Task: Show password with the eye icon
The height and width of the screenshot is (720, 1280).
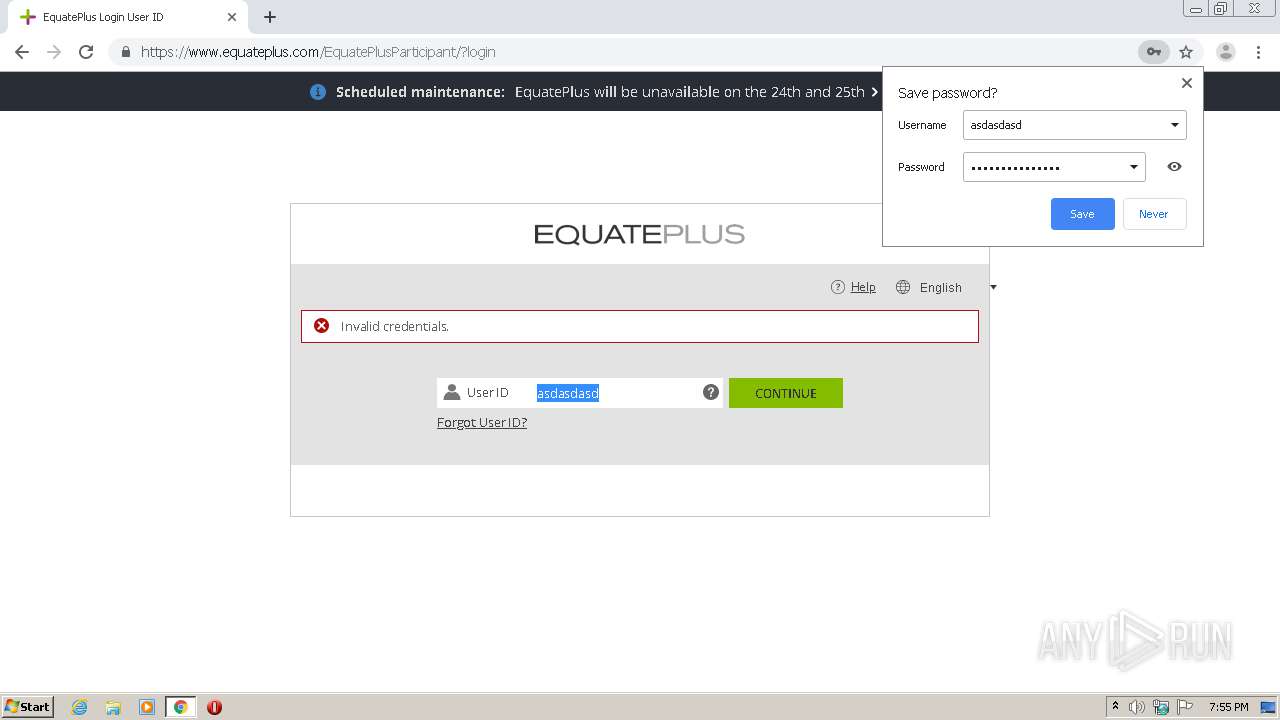Action: pyautogui.click(x=1175, y=167)
